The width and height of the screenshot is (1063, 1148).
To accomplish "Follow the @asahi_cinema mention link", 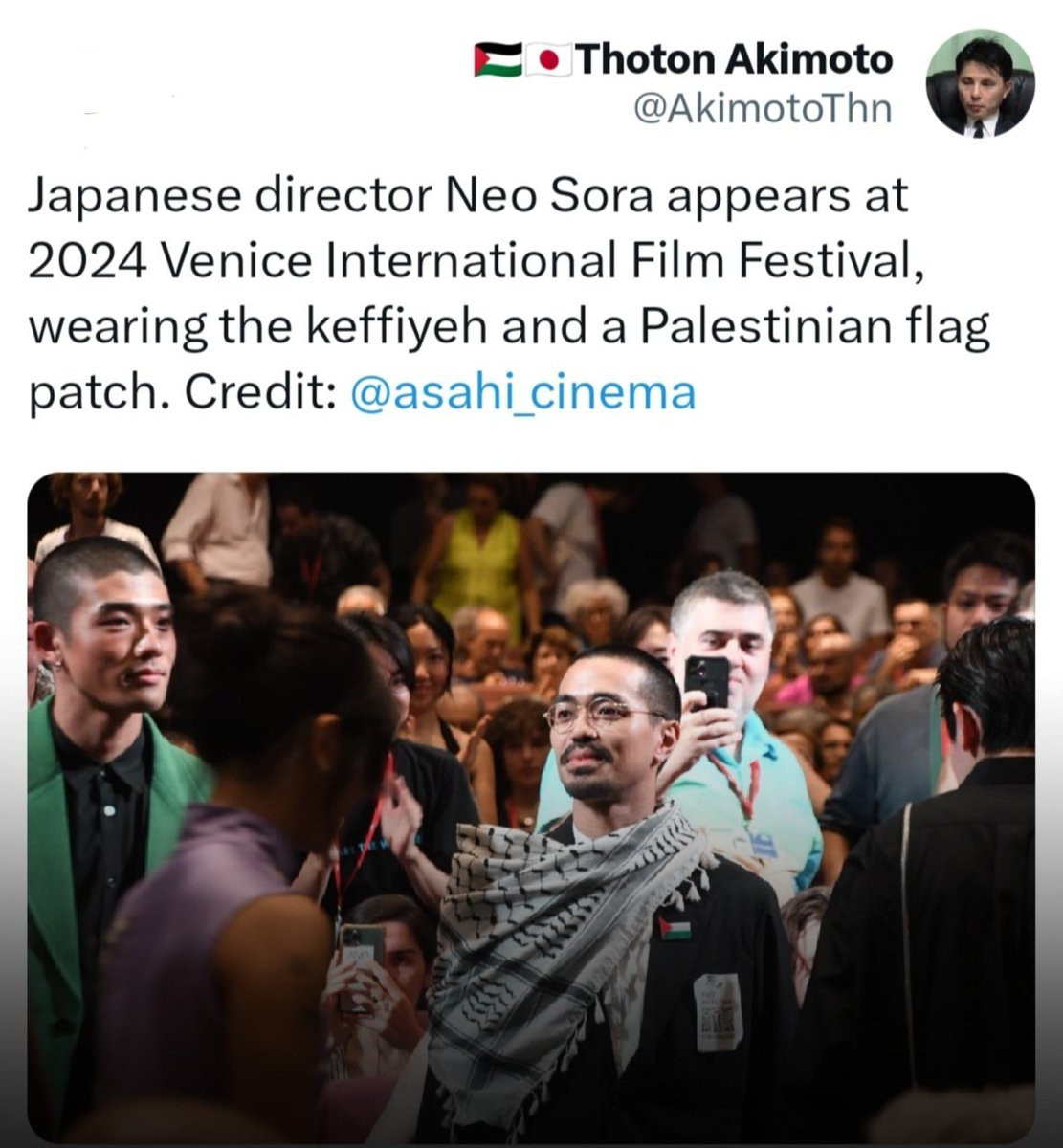I will 522,393.
